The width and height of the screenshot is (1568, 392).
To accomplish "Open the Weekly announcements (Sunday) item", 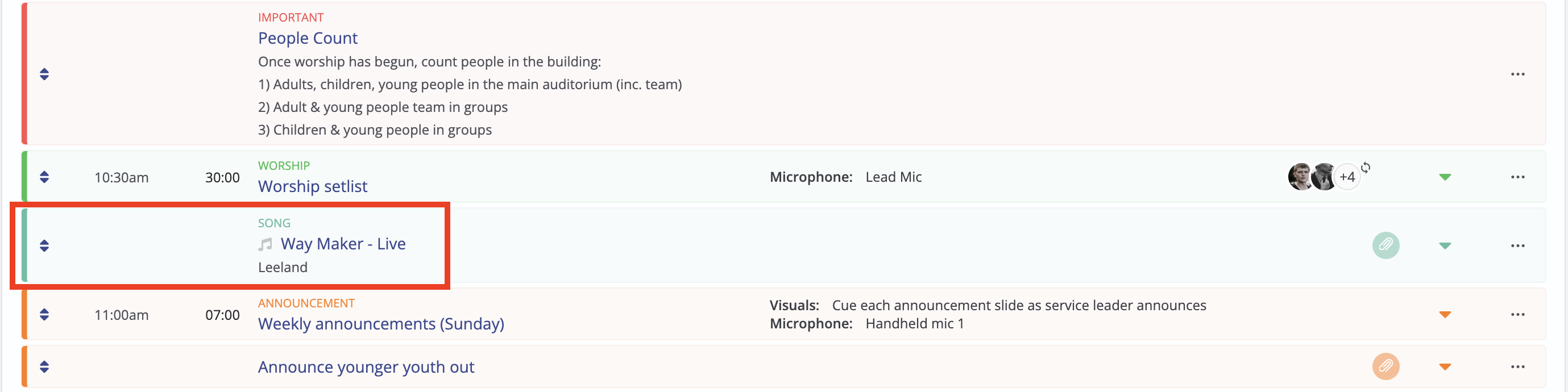I will pos(381,324).
